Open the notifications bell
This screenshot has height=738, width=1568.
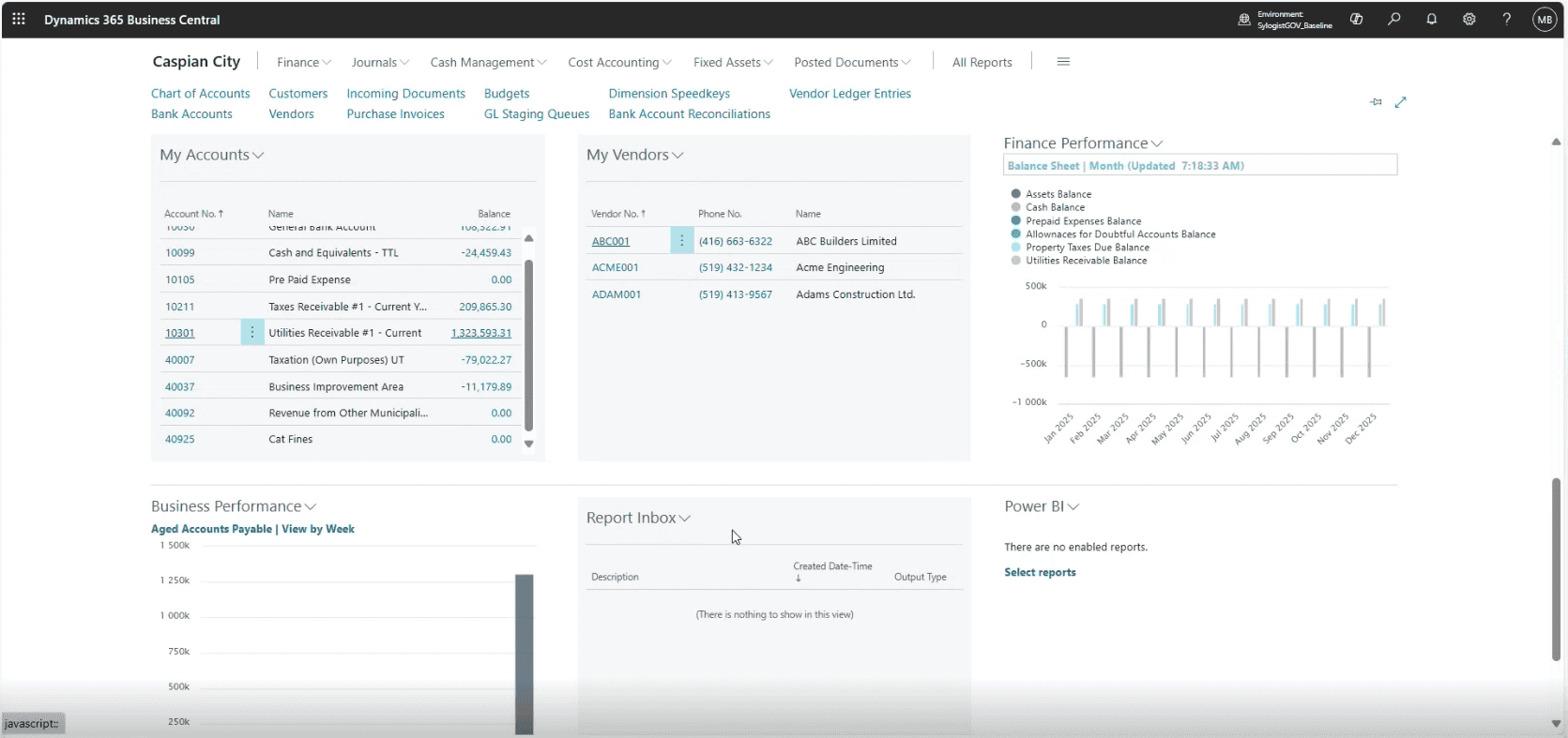pyautogui.click(x=1432, y=19)
